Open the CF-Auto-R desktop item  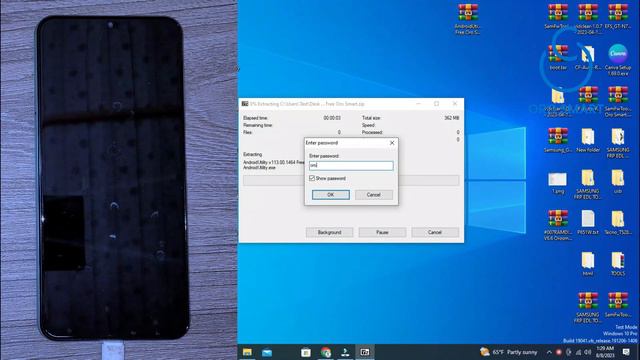point(588,57)
